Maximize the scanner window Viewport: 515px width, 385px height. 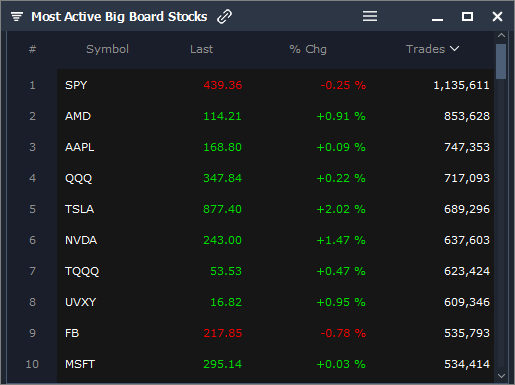point(467,16)
